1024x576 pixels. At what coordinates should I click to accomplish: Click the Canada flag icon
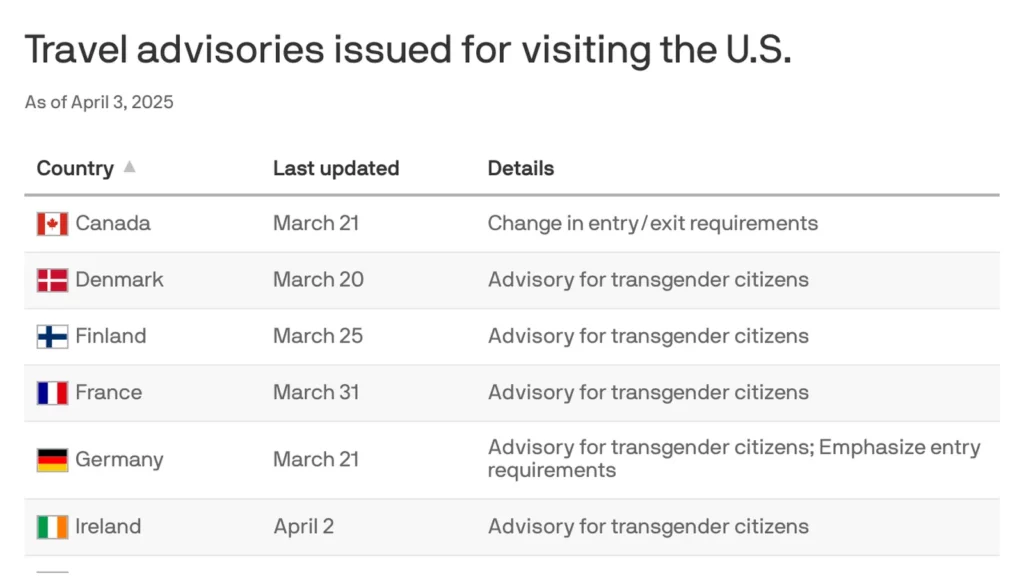pyautogui.click(x=52, y=224)
